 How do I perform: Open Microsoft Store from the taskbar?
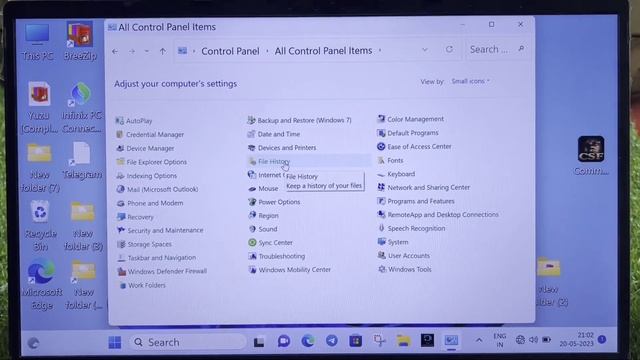point(356,340)
